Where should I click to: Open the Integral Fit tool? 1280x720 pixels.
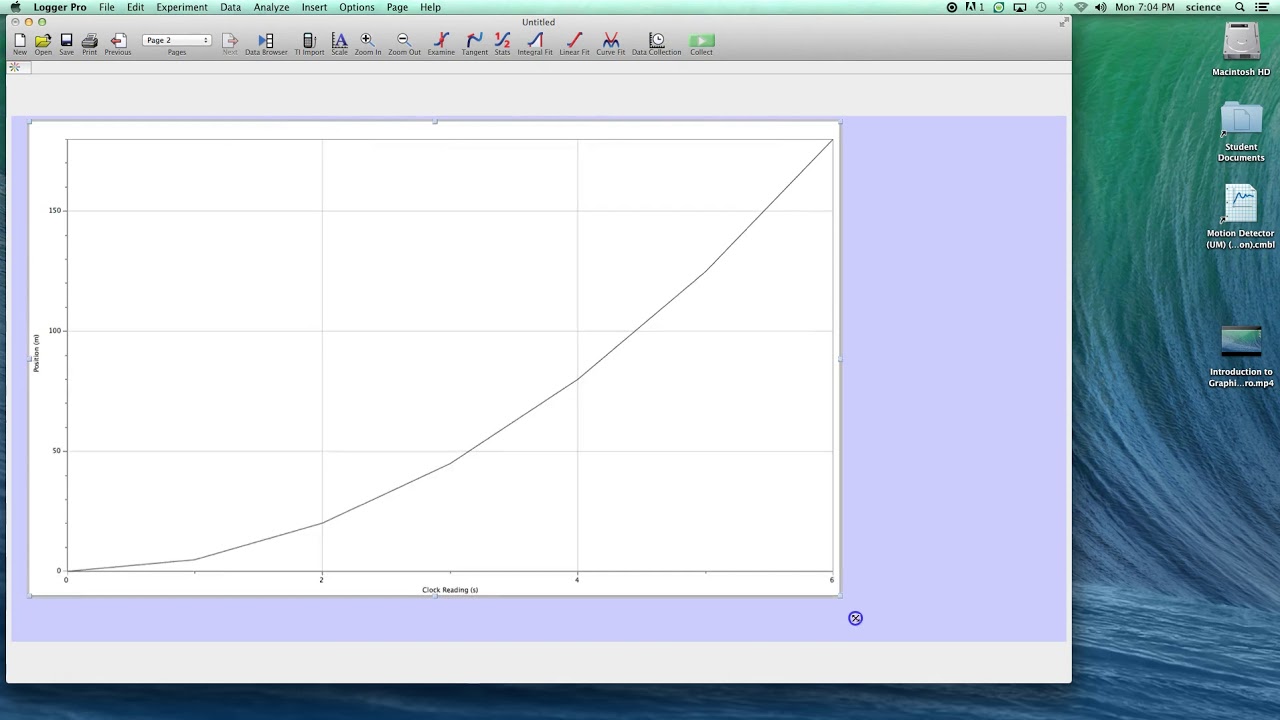pyautogui.click(x=535, y=42)
